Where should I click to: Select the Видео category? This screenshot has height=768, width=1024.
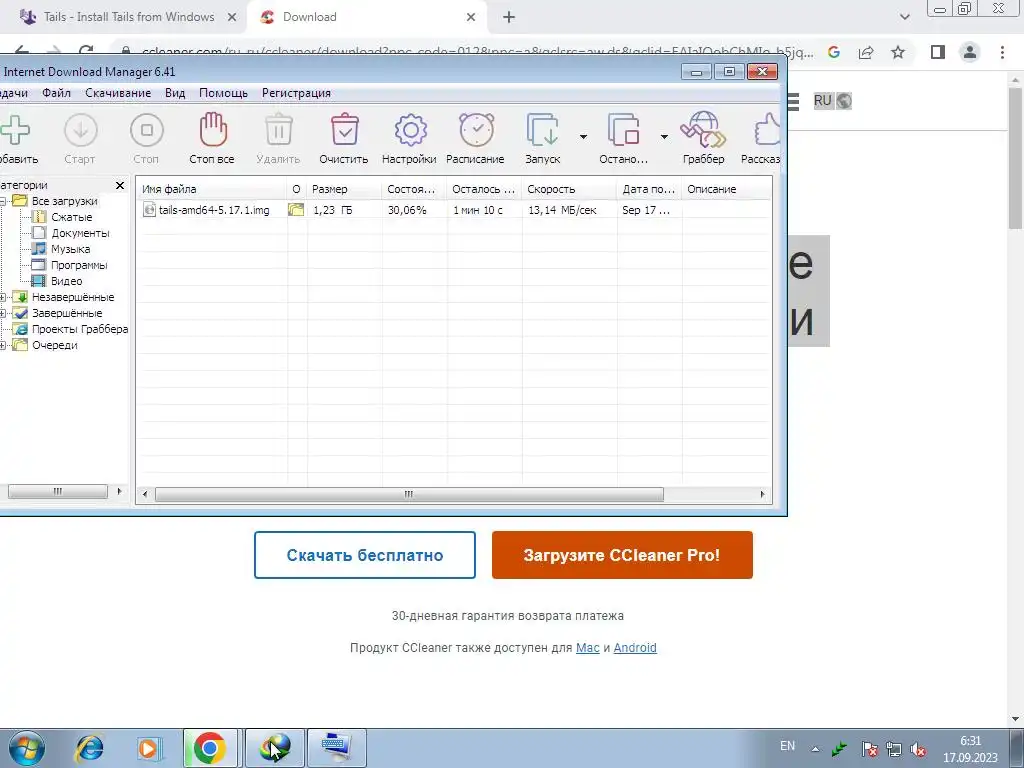67,281
